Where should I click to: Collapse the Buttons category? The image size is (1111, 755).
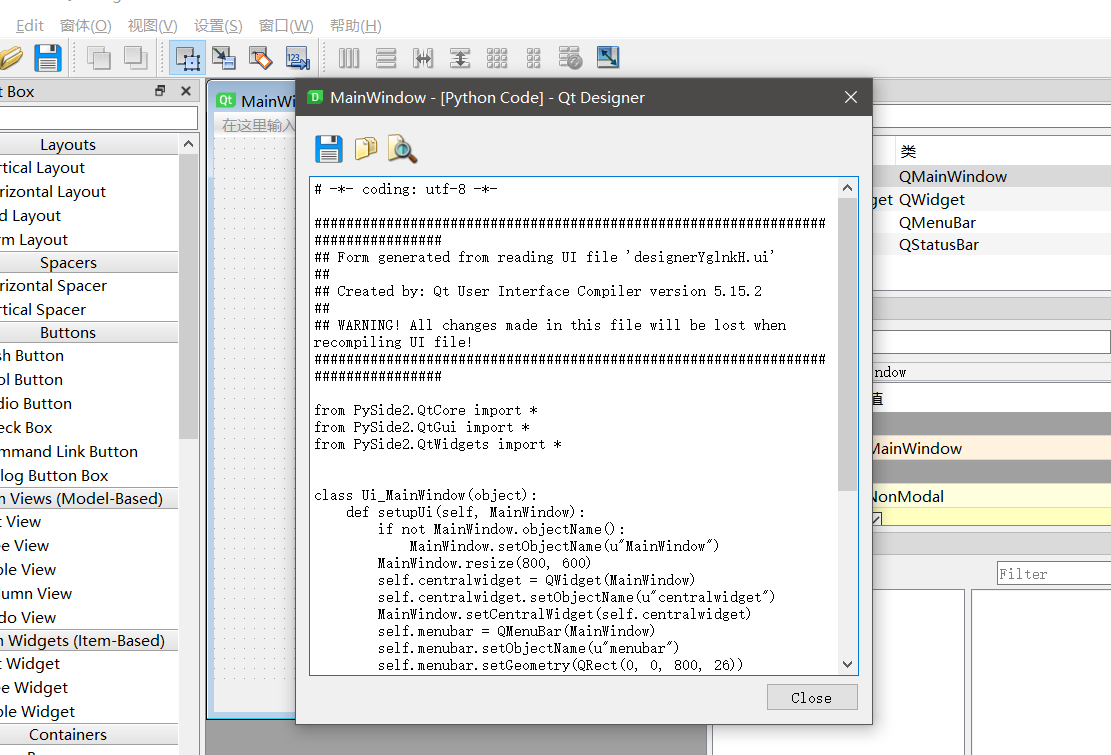click(89, 333)
